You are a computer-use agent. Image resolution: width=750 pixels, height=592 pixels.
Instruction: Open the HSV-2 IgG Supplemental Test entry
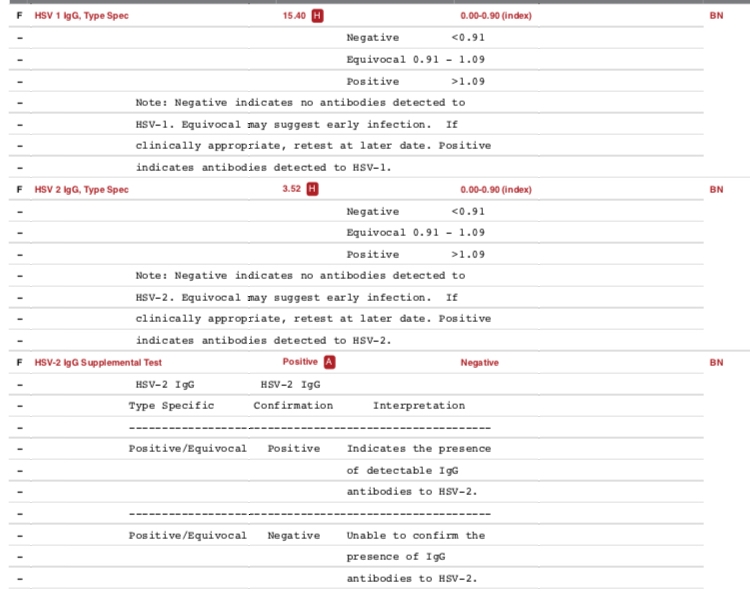click(x=98, y=362)
